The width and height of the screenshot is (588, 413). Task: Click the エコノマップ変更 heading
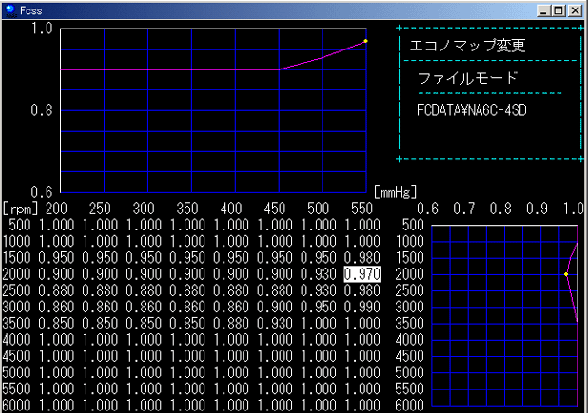[x=467, y=45]
